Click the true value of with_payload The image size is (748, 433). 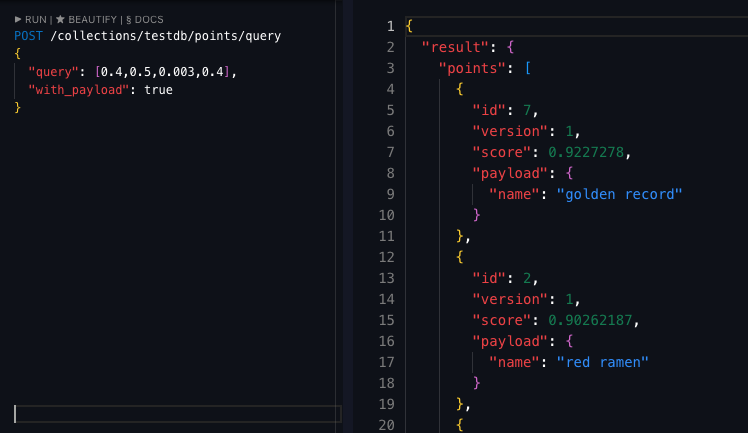click(x=157, y=90)
